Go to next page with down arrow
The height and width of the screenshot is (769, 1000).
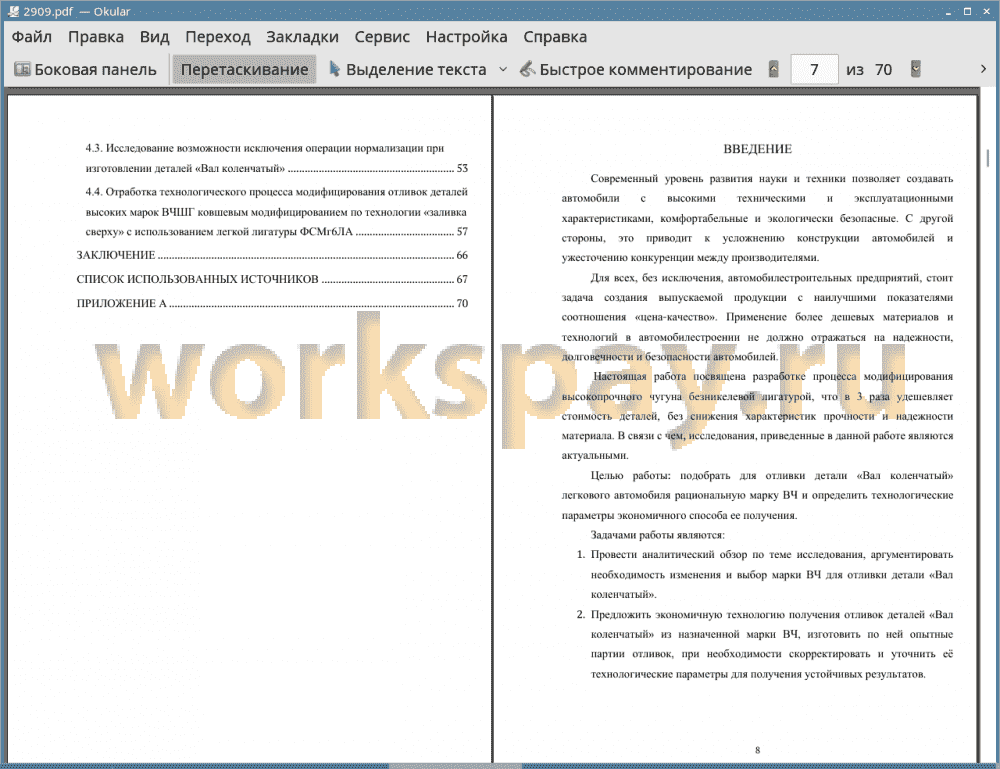[916, 69]
